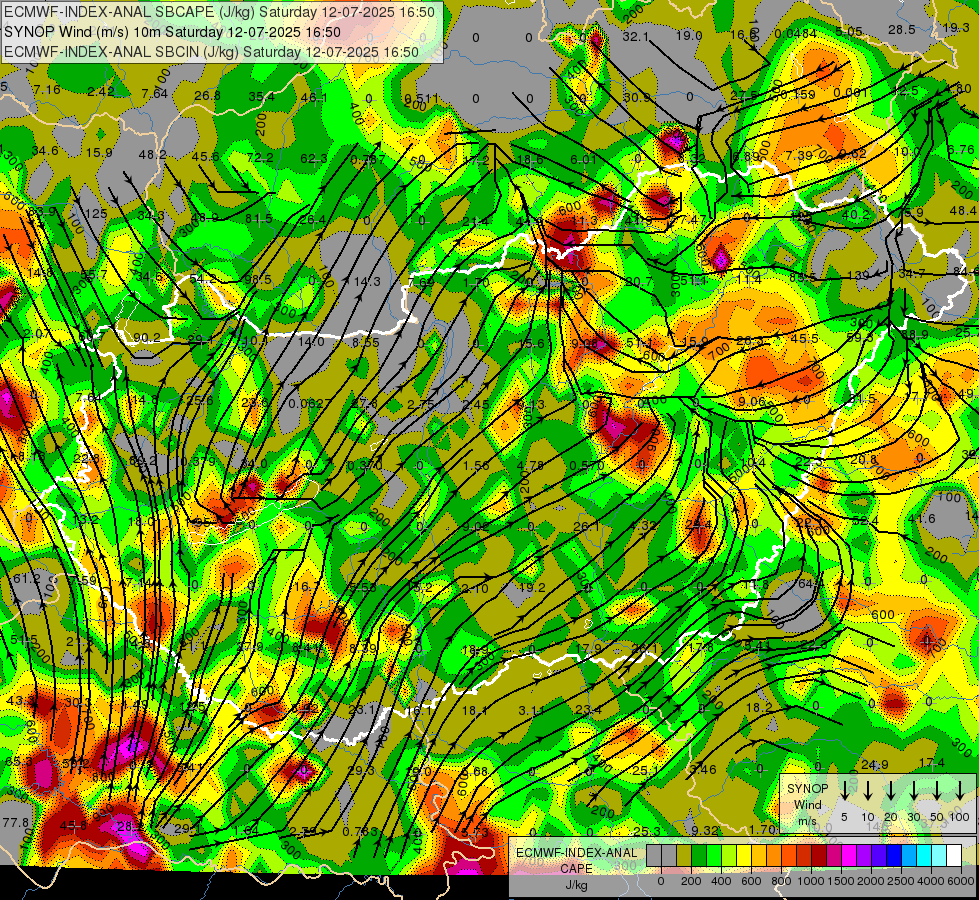Click the 100 m/s wind arrow in legend
The height and width of the screenshot is (900, 979).
click(960, 791)
